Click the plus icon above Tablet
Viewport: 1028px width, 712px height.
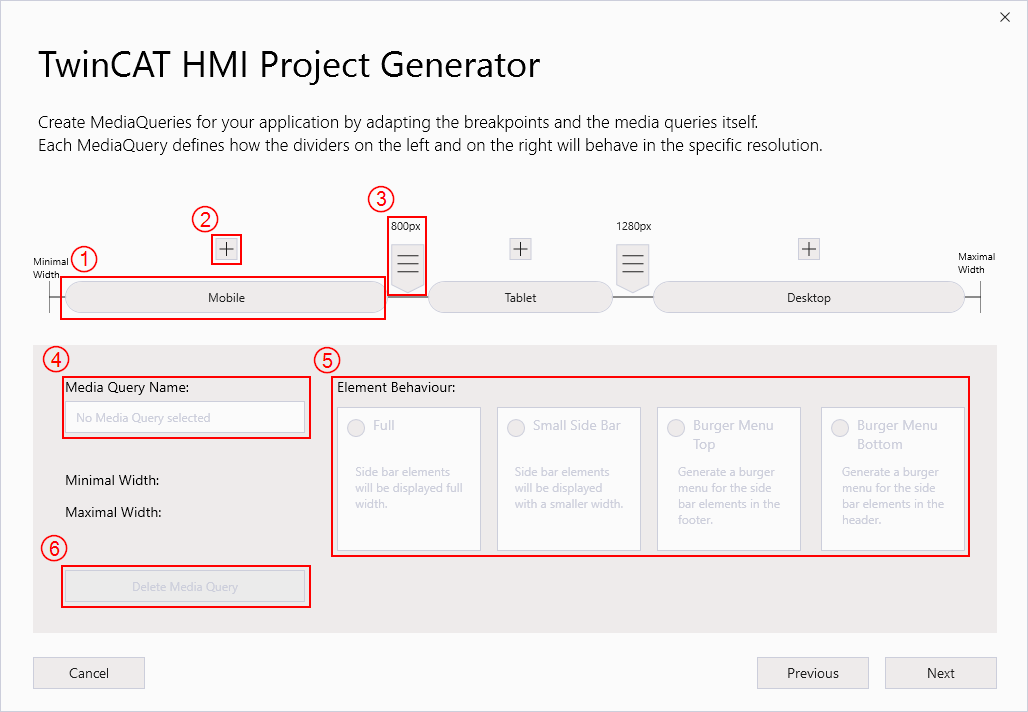point(521,249)
